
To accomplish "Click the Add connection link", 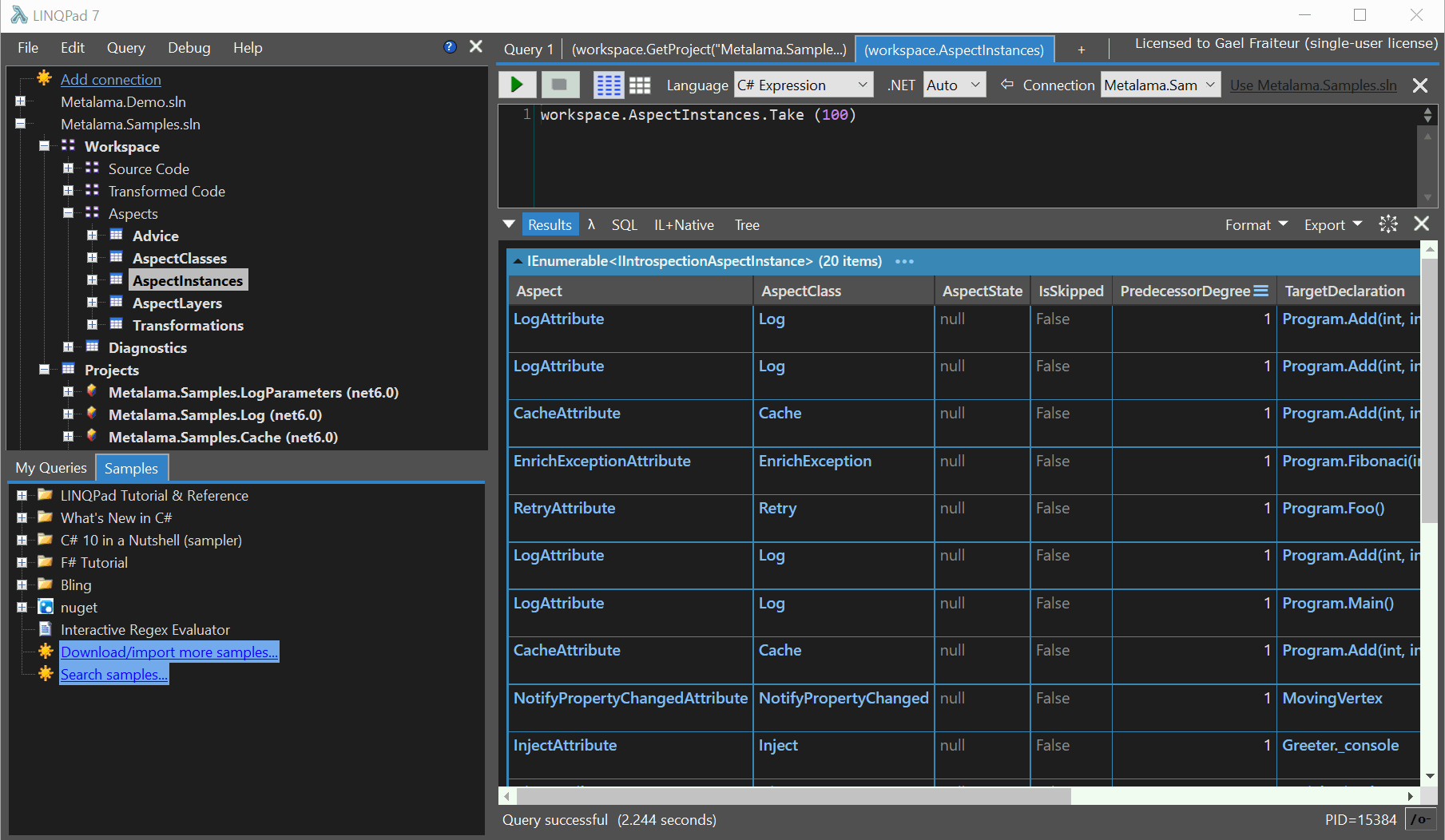I will (111, 79).
